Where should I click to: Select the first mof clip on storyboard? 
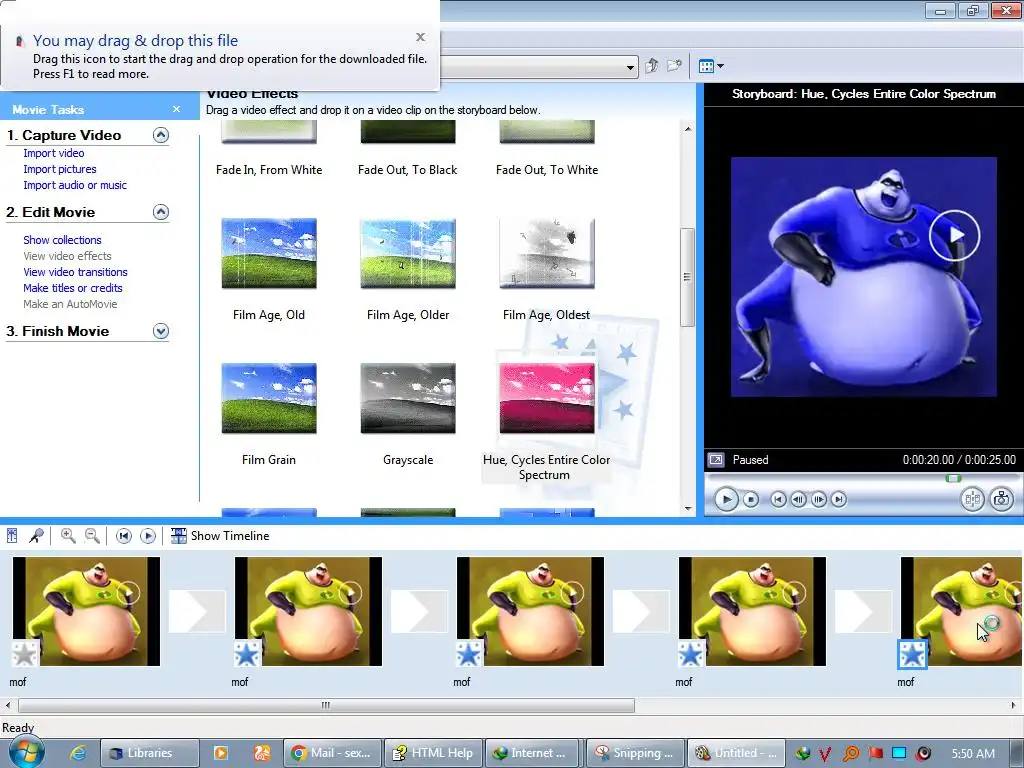[x=86, y=611]
